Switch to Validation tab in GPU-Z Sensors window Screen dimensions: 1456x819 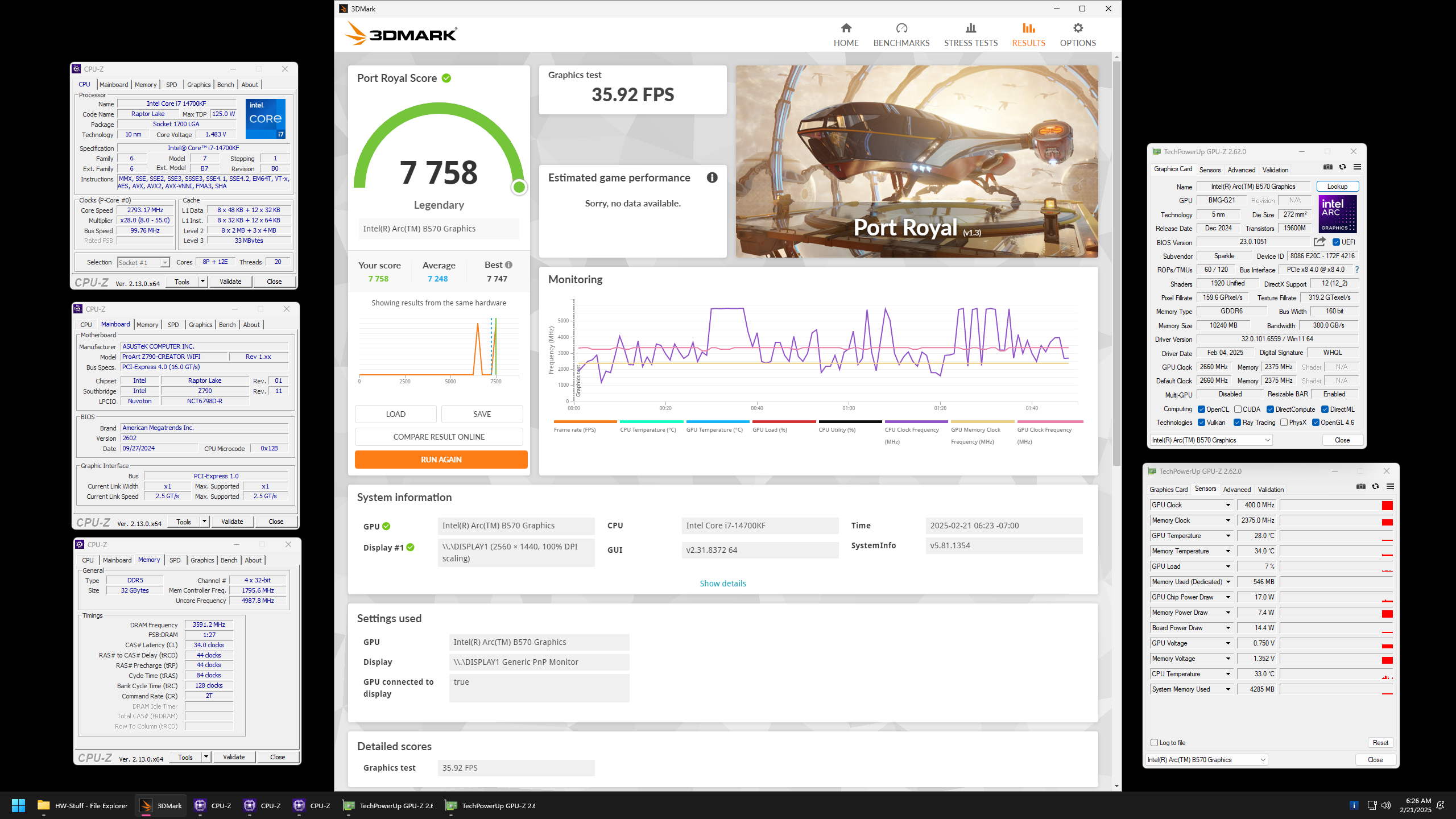(1271, 489)
